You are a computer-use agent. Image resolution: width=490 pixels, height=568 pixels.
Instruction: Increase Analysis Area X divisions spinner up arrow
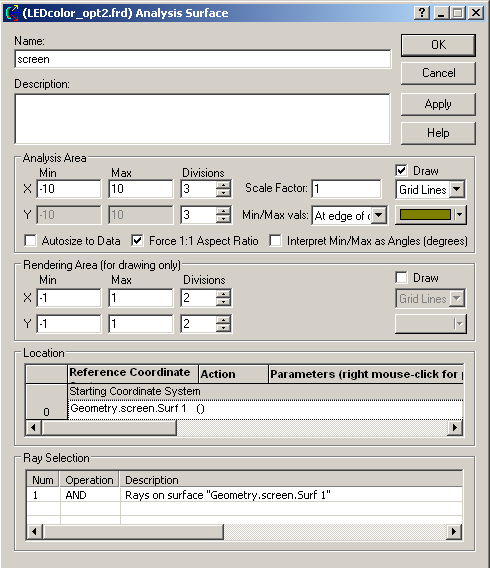[x=223, y=185]
